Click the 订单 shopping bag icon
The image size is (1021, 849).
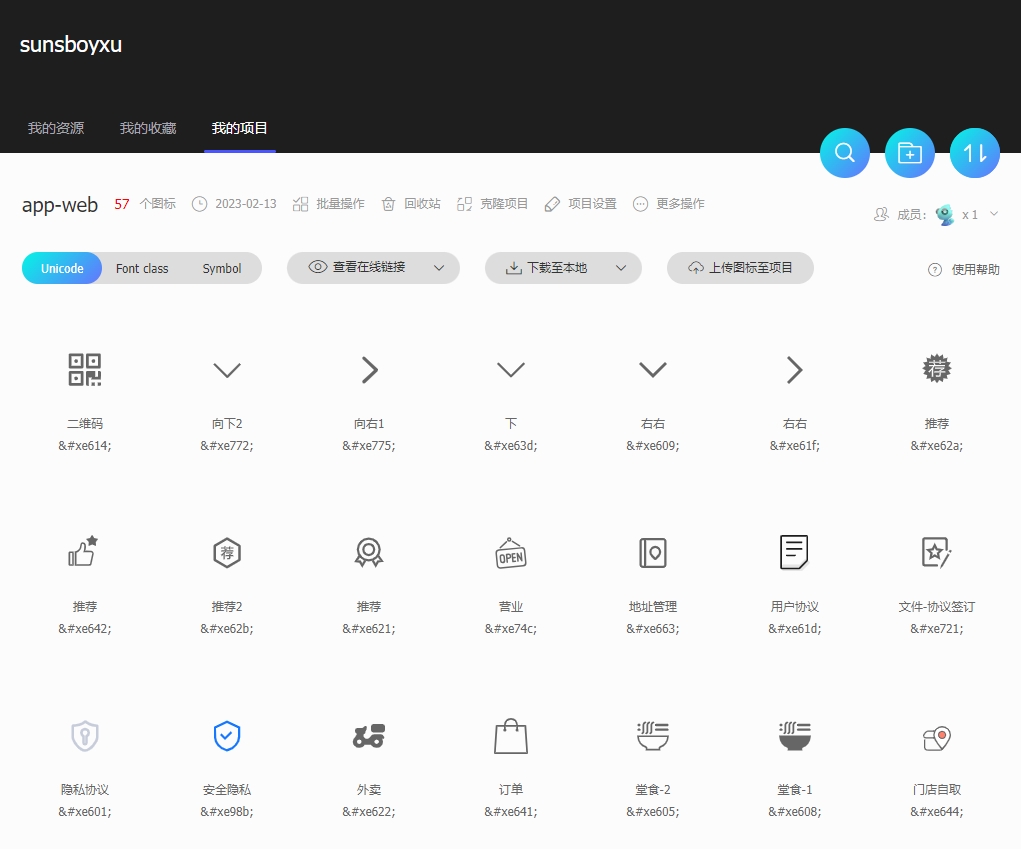[x=510, y=736]
